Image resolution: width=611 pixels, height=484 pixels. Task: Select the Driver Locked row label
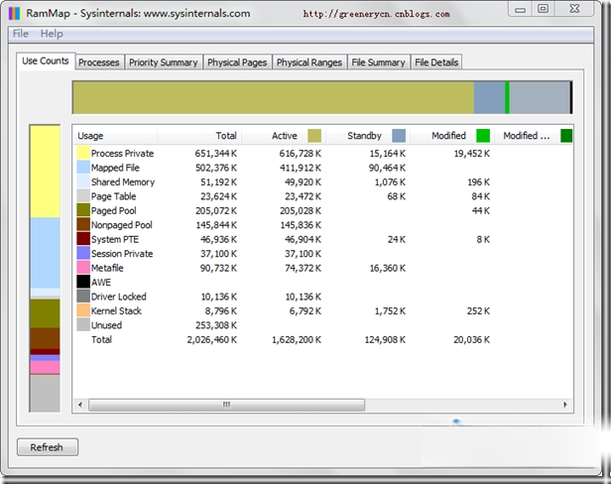coord(118,297)
